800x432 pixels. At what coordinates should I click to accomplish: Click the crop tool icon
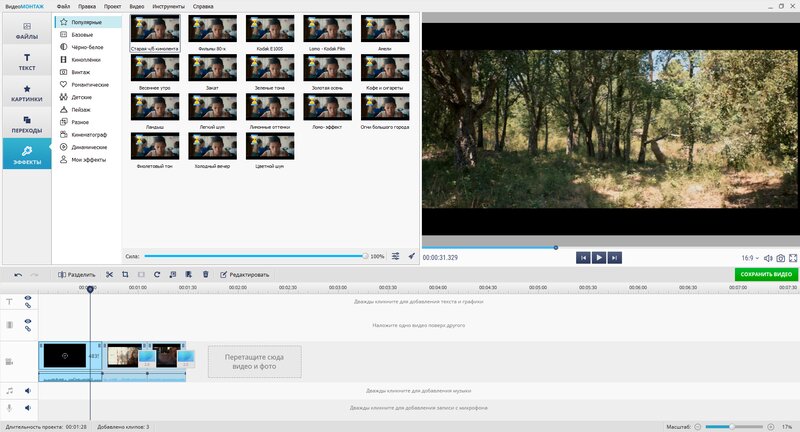click(125, 274)
